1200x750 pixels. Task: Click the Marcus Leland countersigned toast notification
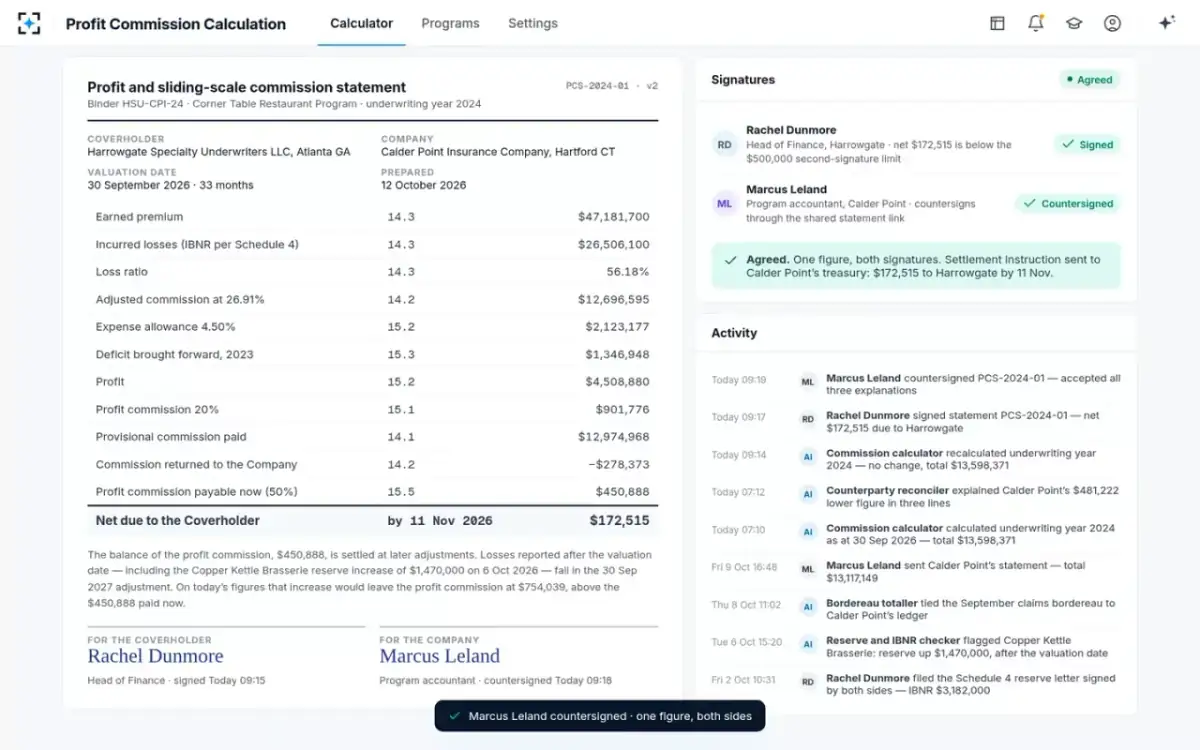[x=600, y=716]
